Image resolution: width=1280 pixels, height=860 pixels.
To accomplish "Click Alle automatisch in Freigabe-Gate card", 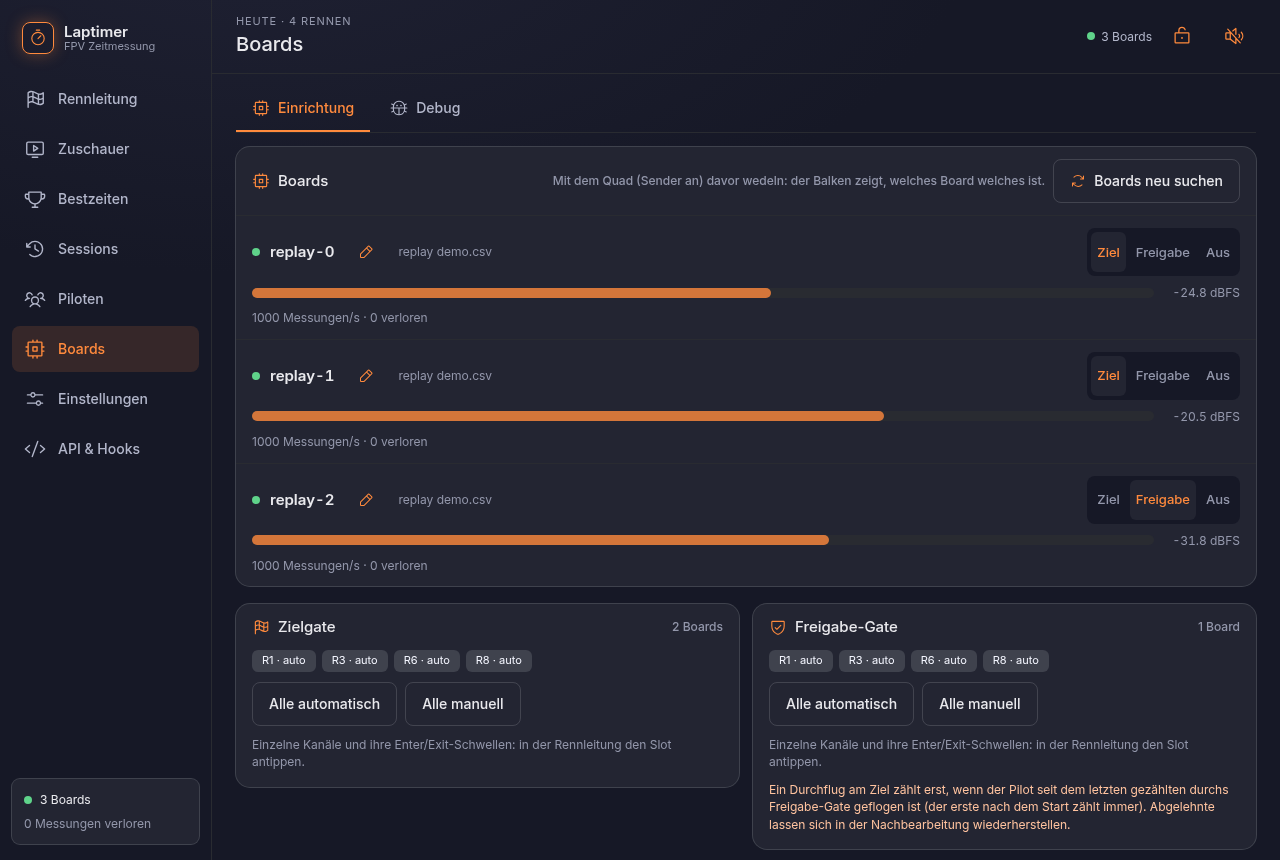I will (841, 704).
